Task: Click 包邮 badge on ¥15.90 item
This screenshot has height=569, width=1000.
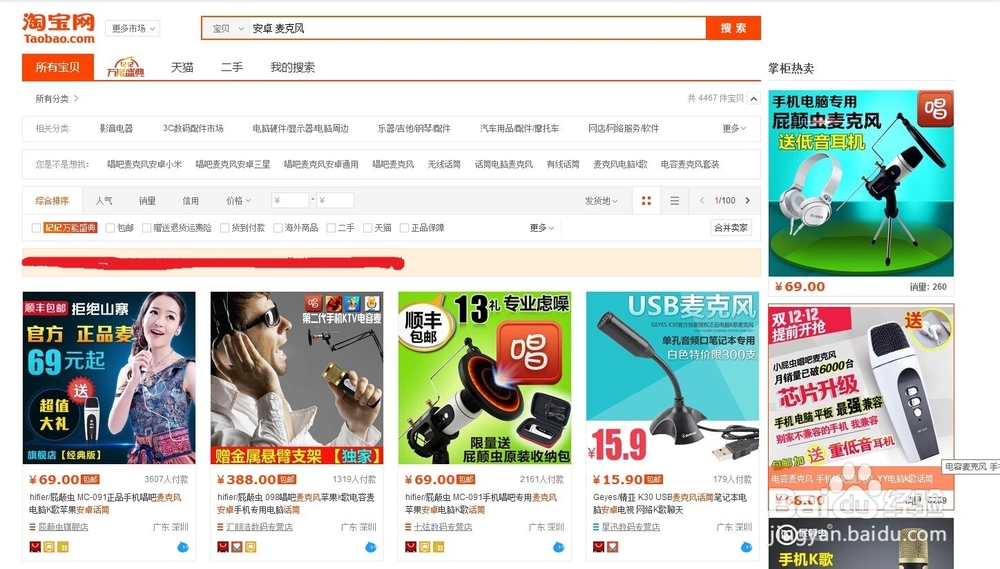Action: [x=654, y=479]
